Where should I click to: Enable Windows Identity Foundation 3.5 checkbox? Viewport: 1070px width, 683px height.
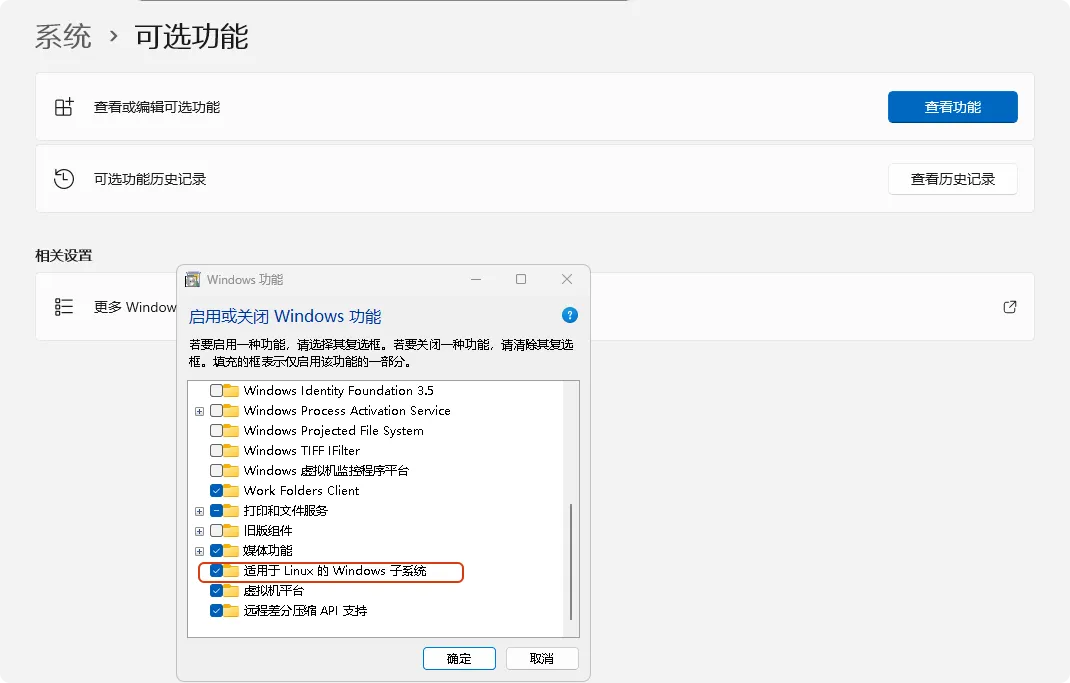[216, 391]
